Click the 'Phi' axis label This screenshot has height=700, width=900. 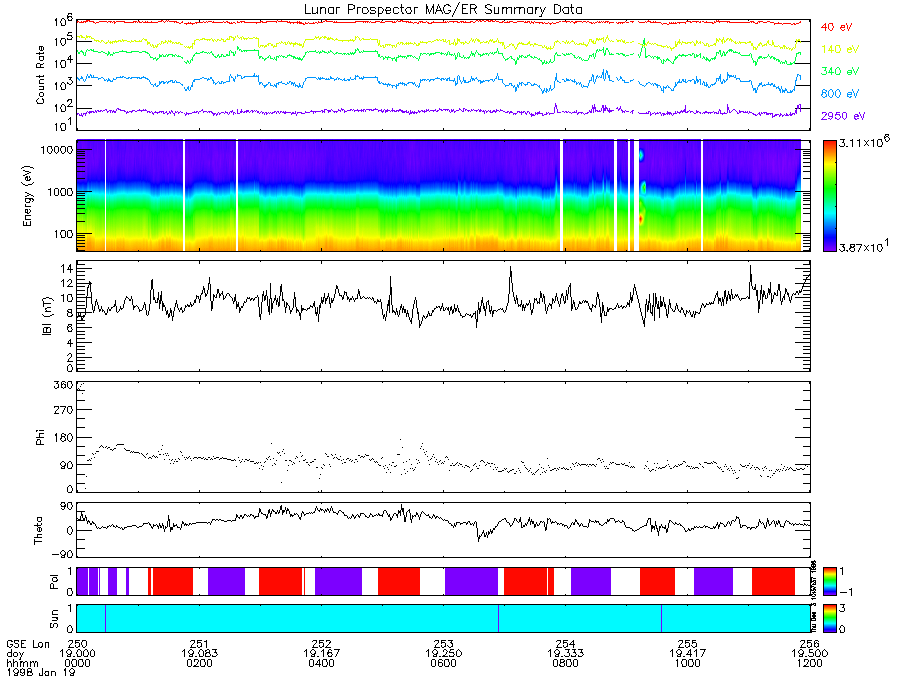pyautogui.click(x=40, y=437)
